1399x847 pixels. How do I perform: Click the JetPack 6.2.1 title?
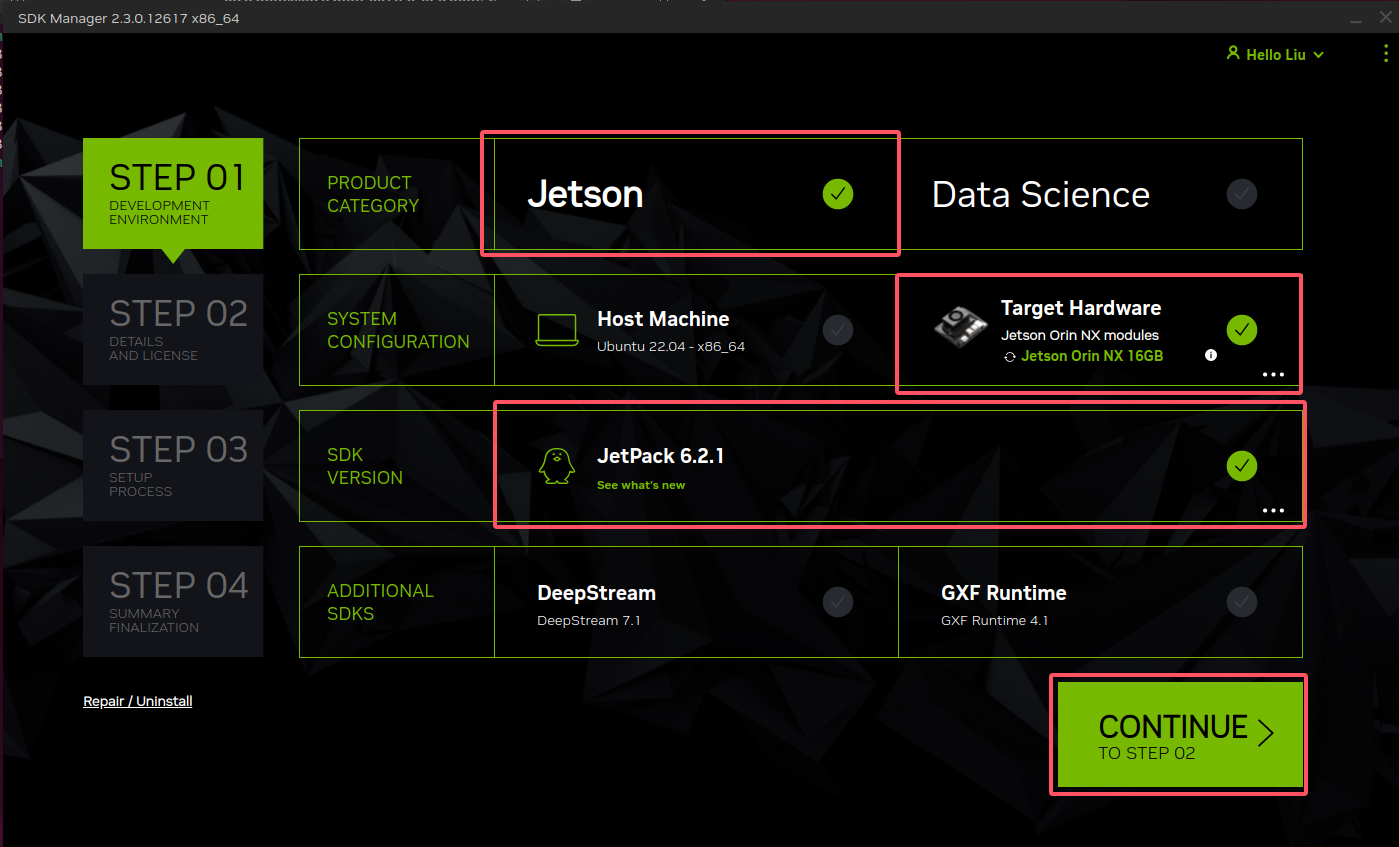tap(660, 456)
